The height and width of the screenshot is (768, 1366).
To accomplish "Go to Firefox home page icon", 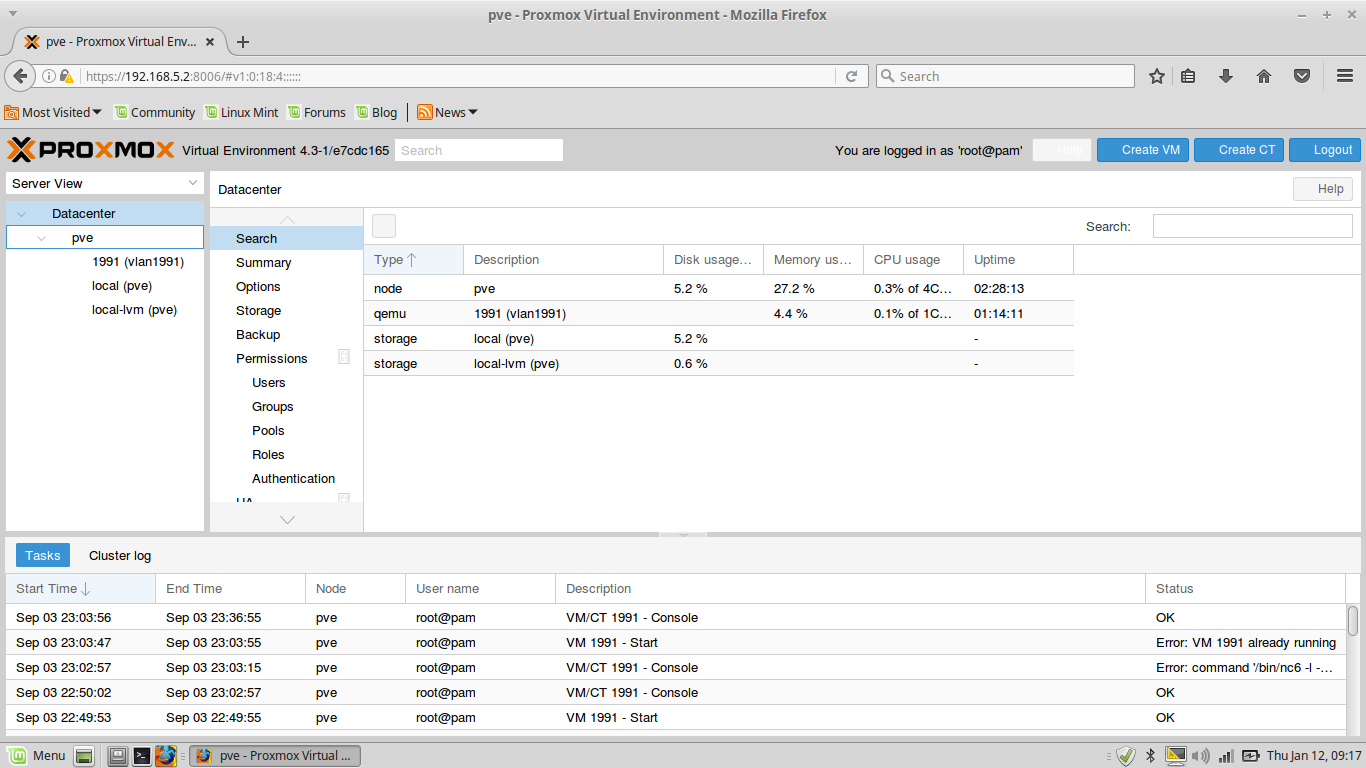I will point(1264,76).
